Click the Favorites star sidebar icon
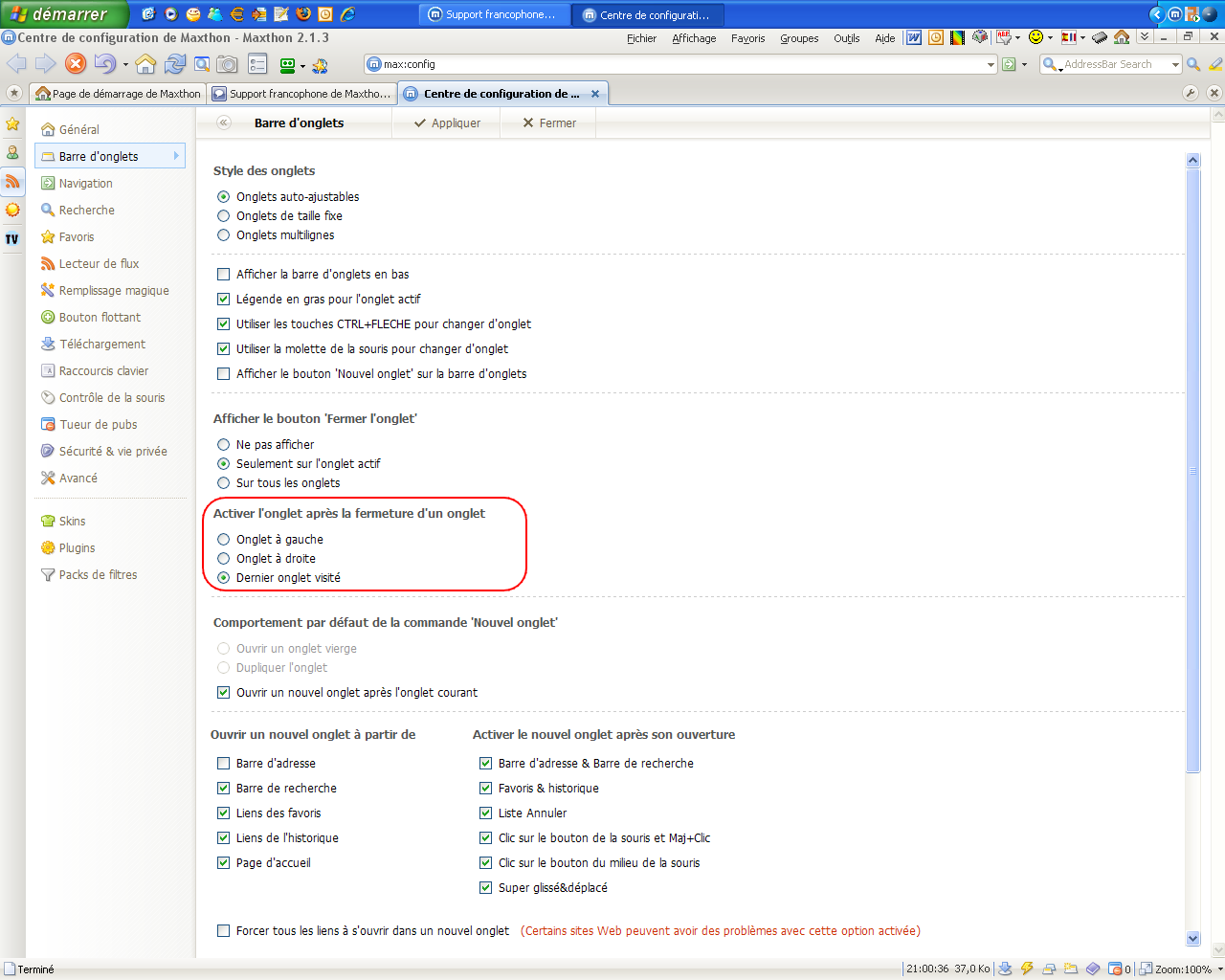This screenshot has width=1225, height=980. (x=12, y=123)
